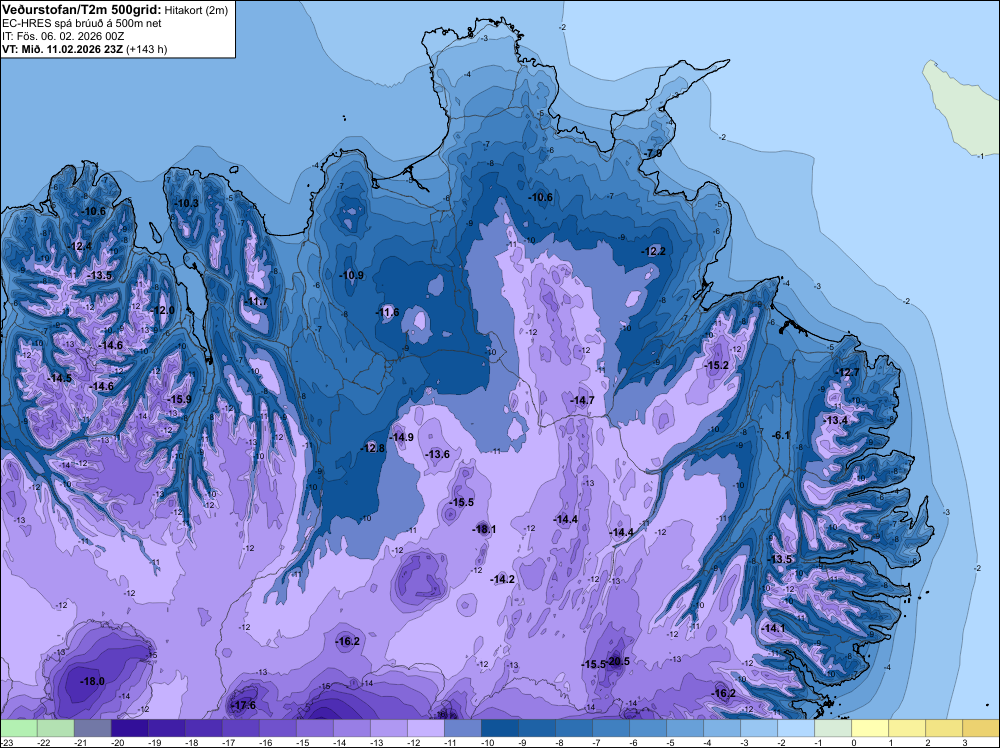Select the -20 dark purple legend swatch

point(129,728)
